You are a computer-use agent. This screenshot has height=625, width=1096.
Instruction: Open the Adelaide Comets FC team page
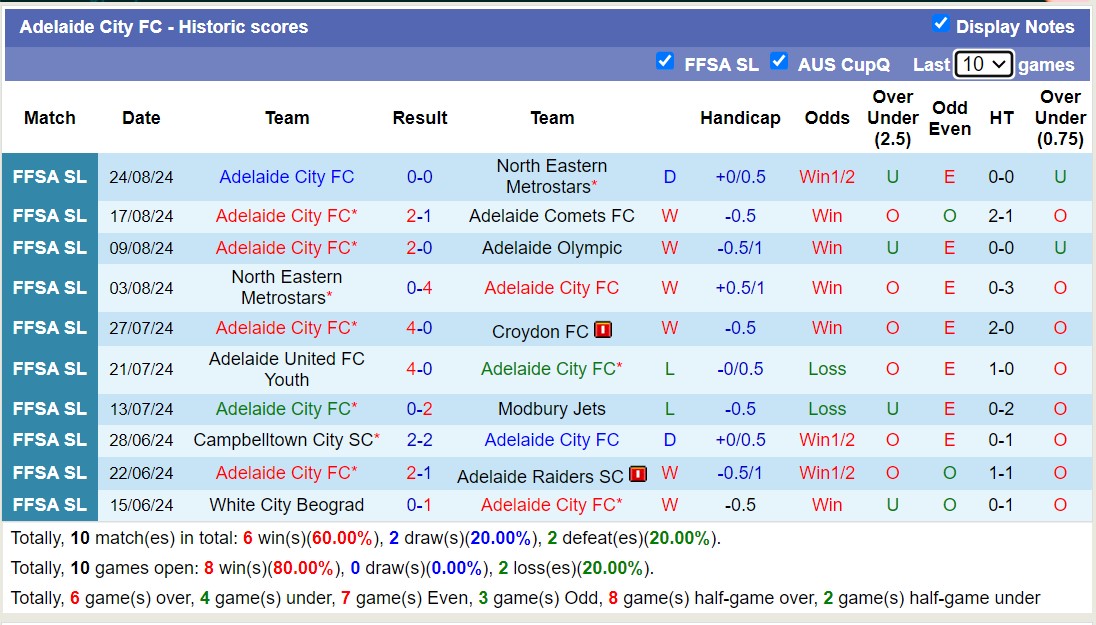(x=552, y=215)
